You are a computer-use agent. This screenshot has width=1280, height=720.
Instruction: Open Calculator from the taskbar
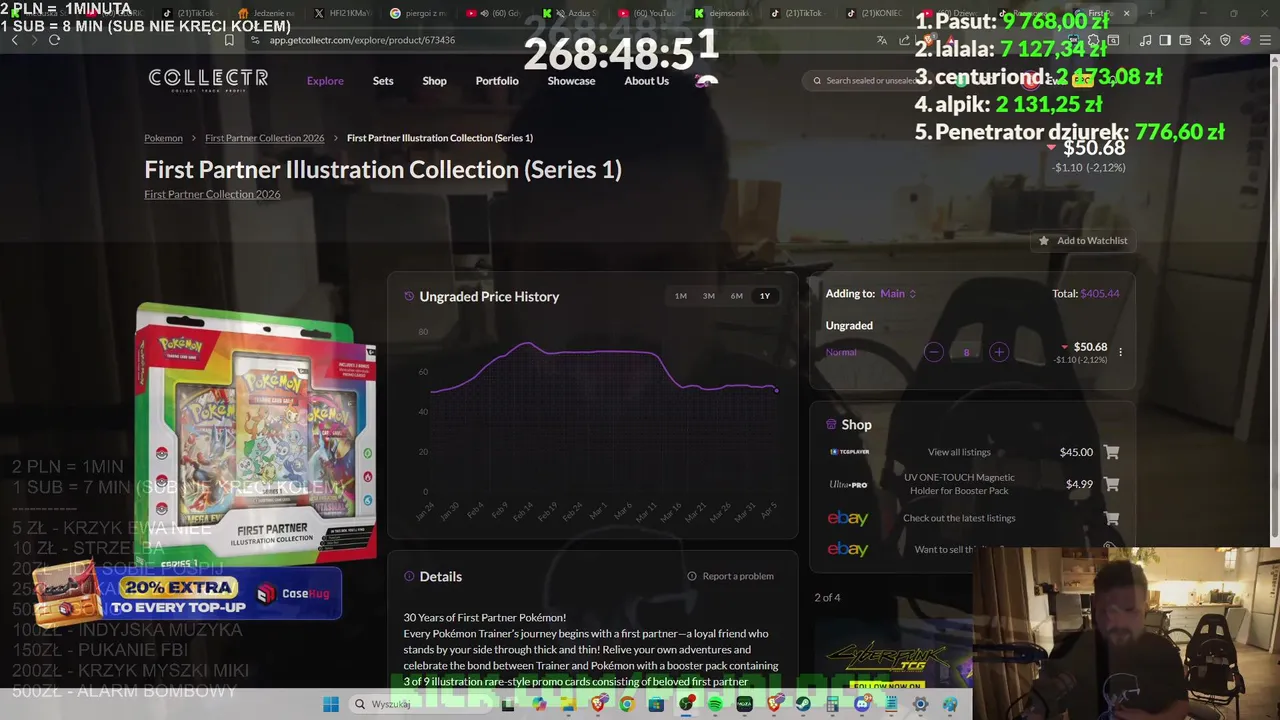pyautogui.click(x=832, y=704)
